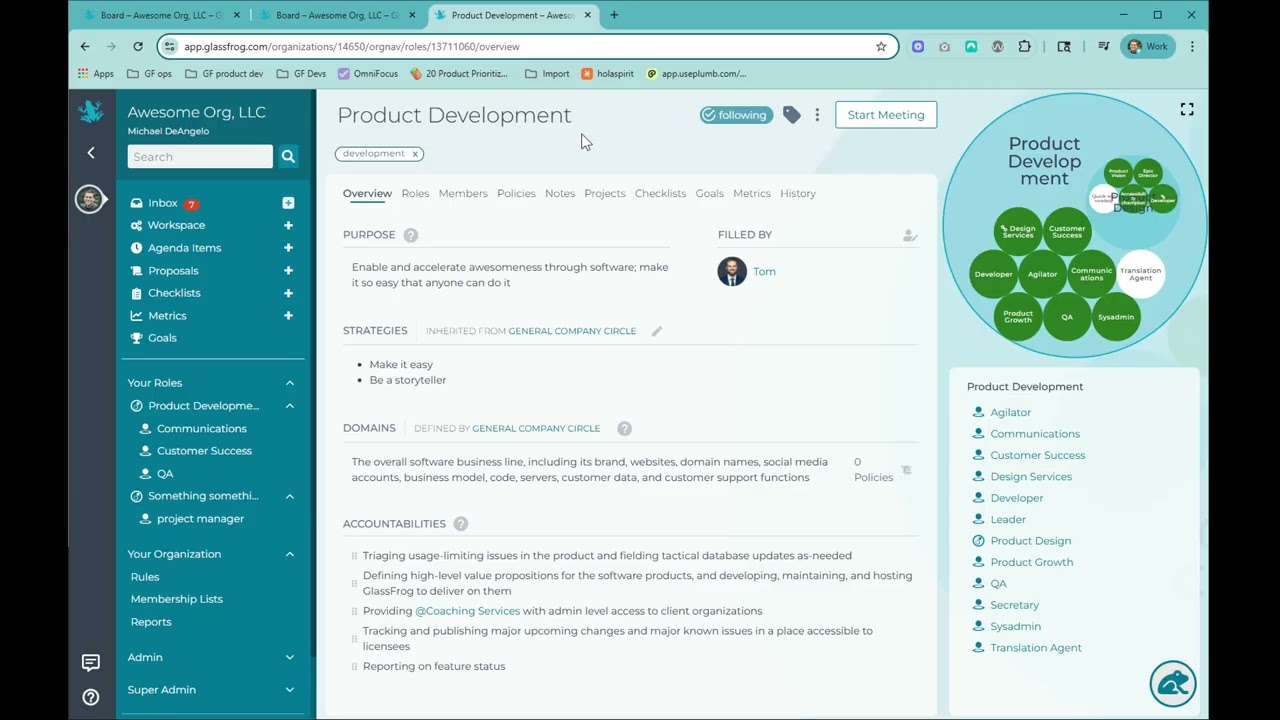
Task: Click the Start Meeting button
Action: [x=886, y=115]
